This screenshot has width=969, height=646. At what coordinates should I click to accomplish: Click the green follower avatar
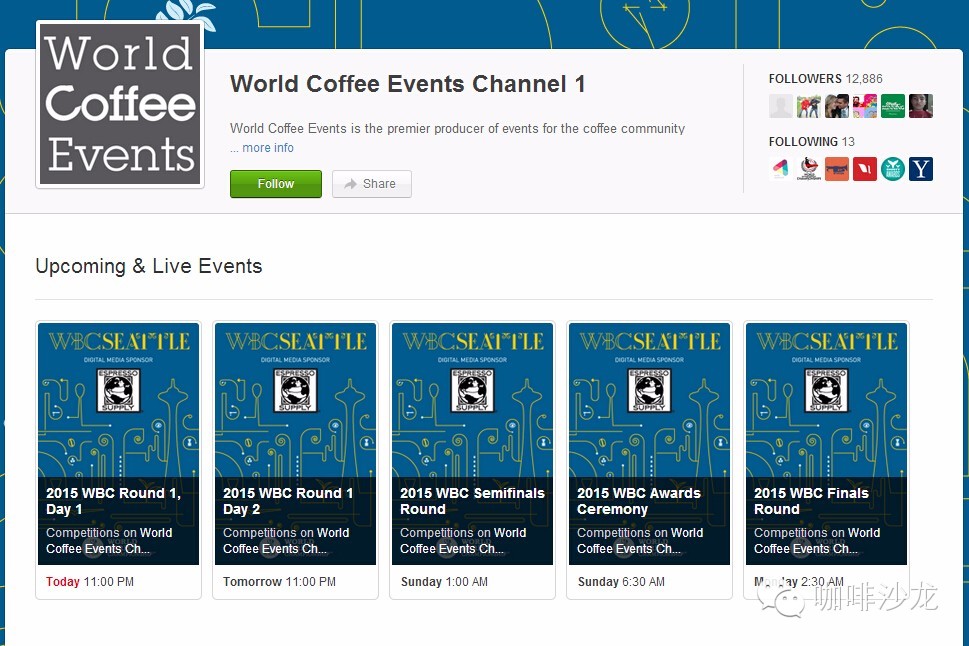892,106
